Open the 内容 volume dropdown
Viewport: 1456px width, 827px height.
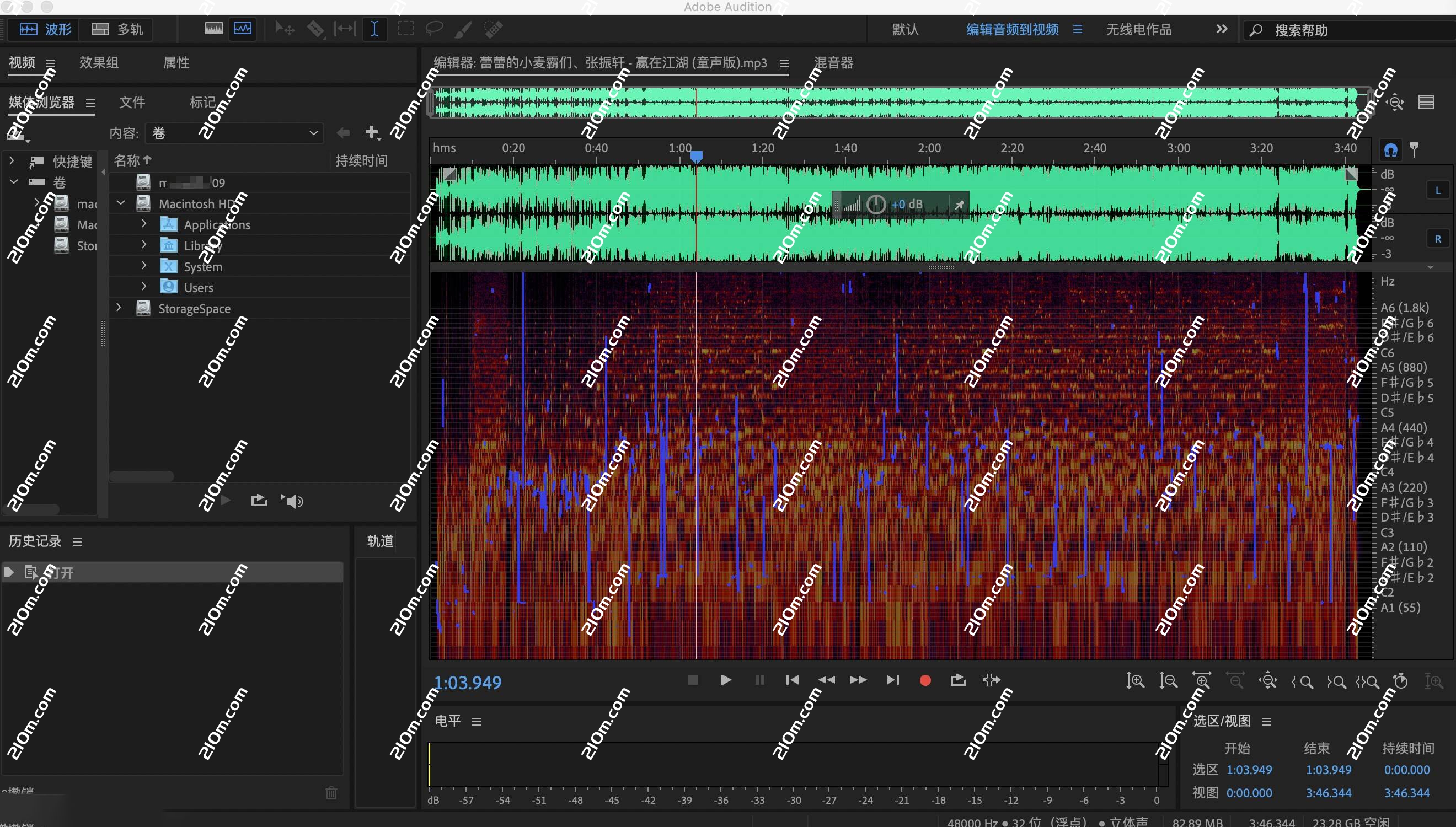313,133
